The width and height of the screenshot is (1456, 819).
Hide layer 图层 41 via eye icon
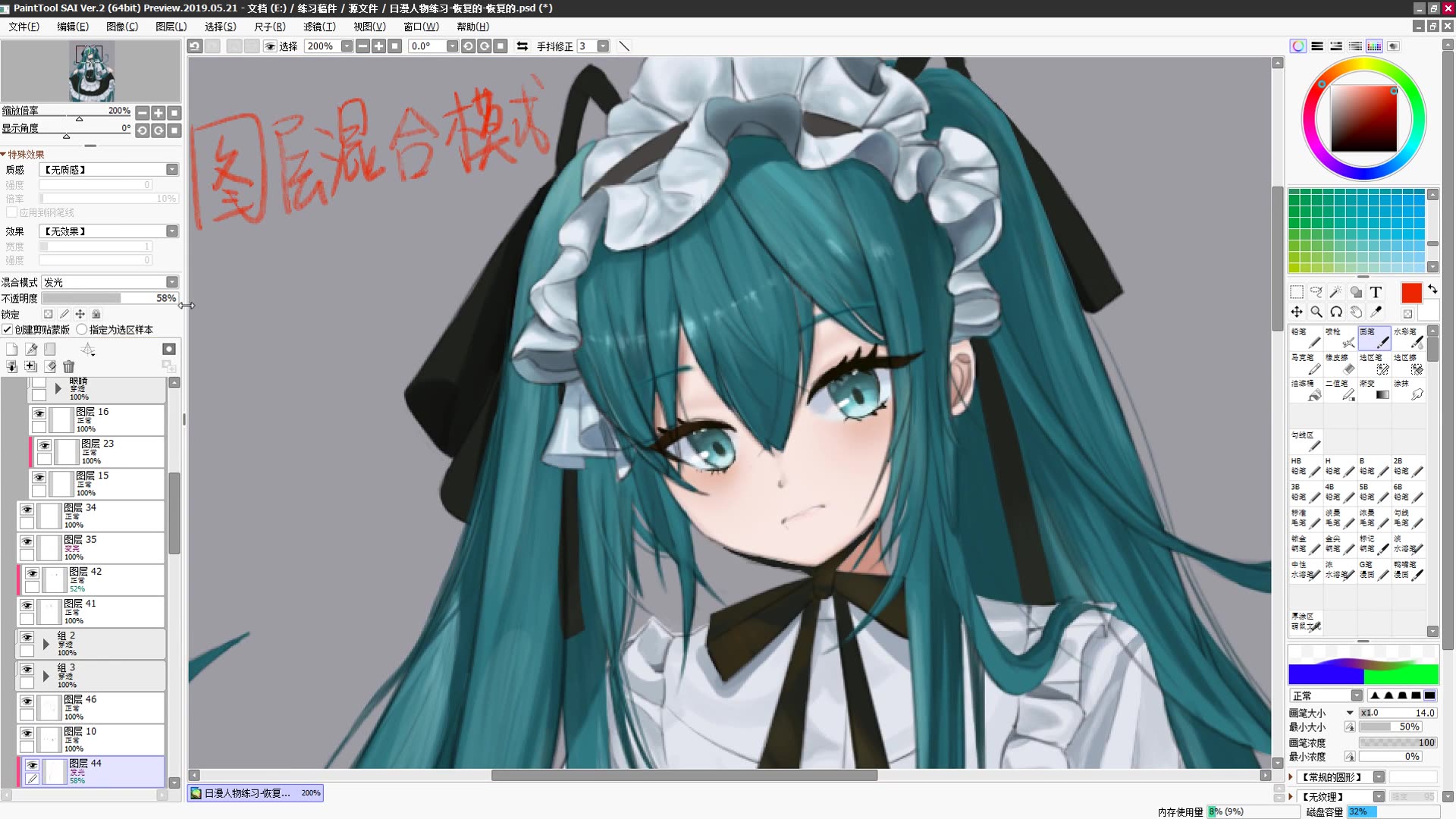pyautogui.click(x=27, y=605)
